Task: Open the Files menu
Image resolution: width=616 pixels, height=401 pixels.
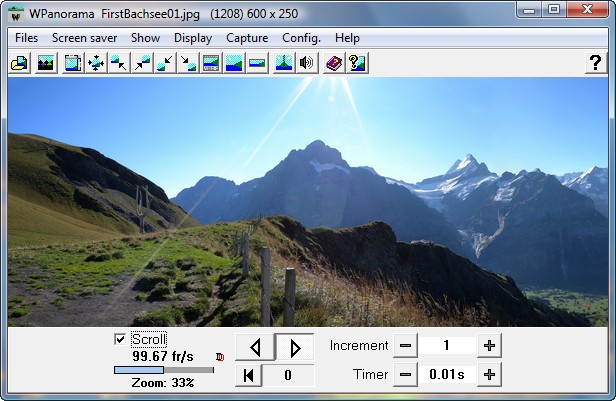Action: point(27,38)
